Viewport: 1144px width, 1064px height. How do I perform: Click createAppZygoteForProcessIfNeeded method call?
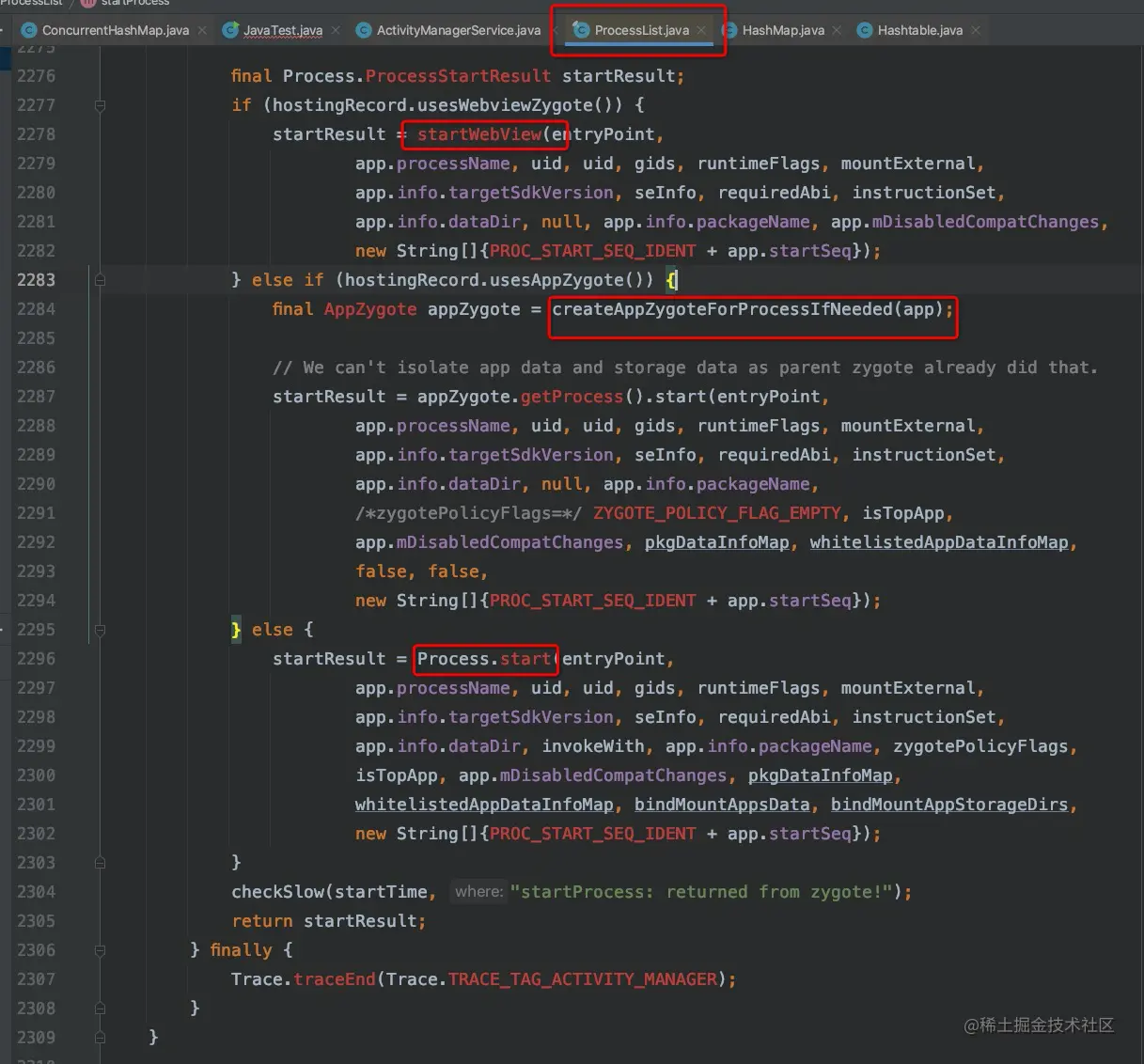[722, 309]
